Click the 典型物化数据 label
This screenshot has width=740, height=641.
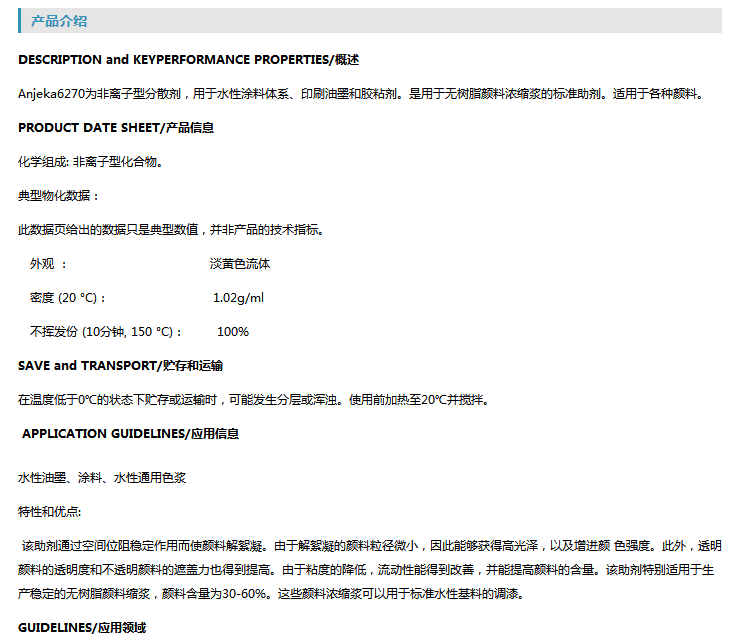59,195
